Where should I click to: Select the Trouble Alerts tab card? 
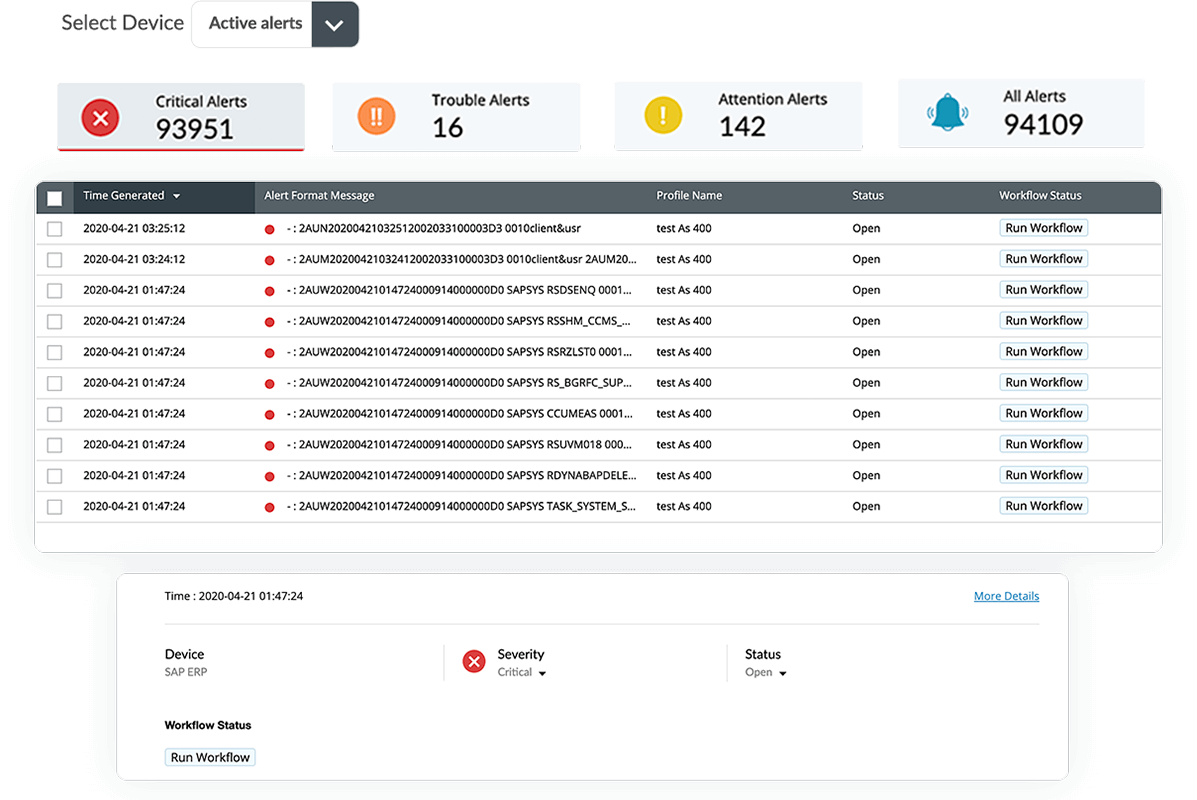pyautogui.click(x=456, y=117)
